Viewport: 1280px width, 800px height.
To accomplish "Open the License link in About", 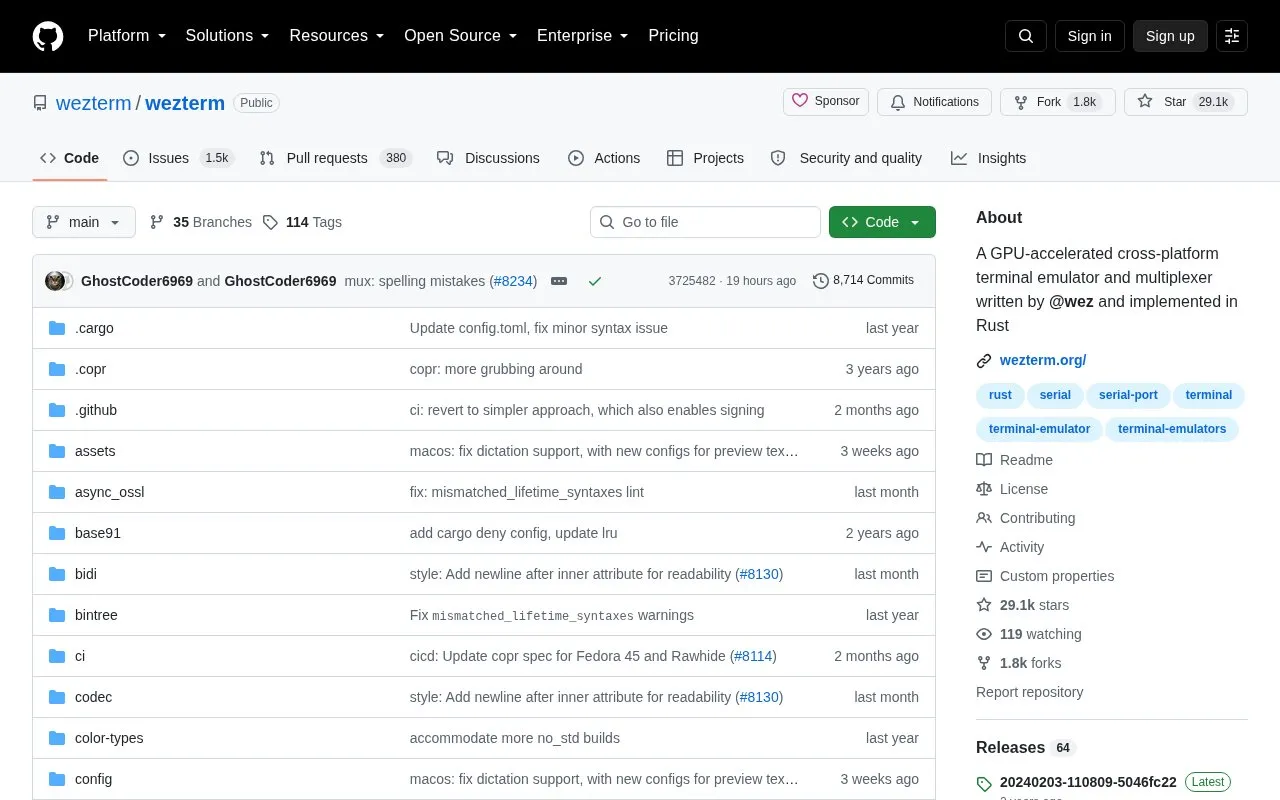I will click(x=1012, y=489).
